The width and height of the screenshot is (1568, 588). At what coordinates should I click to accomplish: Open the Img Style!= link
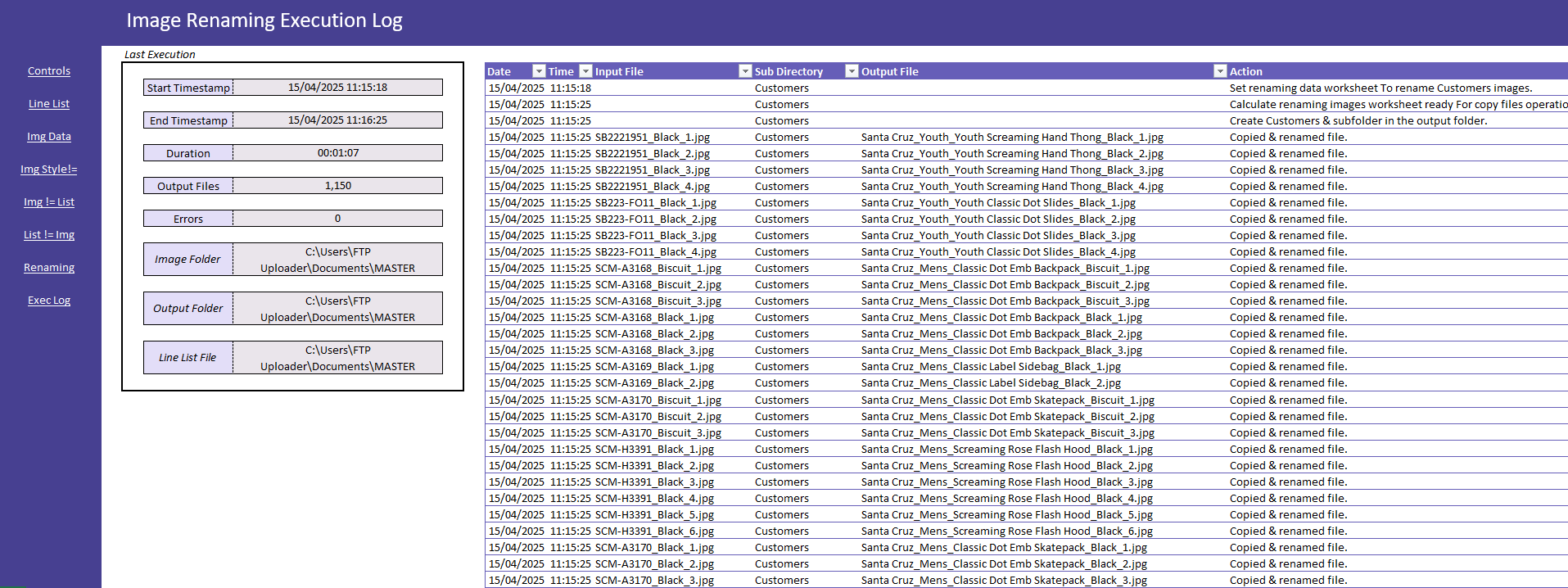click(49, 170)
